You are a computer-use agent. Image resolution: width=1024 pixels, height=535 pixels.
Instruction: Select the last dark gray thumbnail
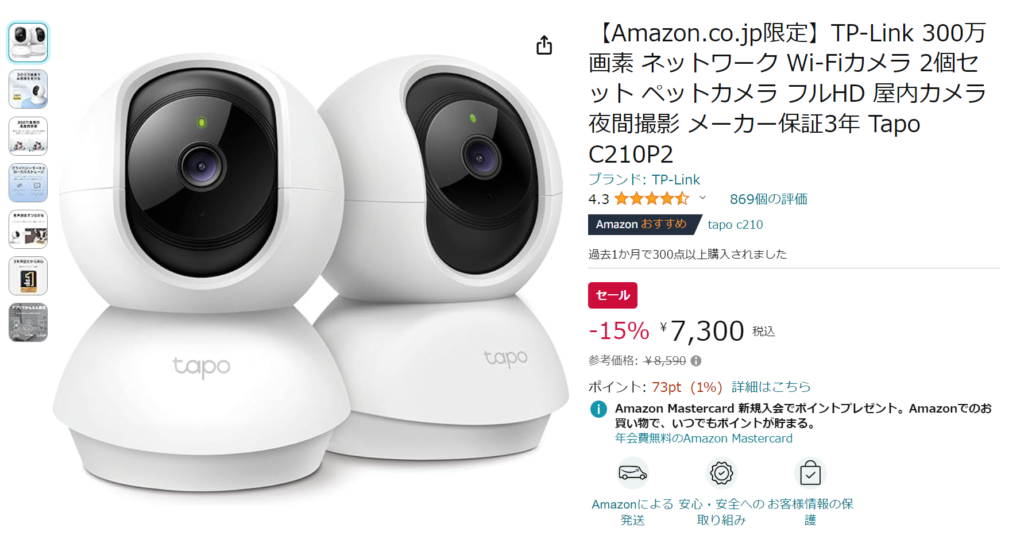[28, 323]
